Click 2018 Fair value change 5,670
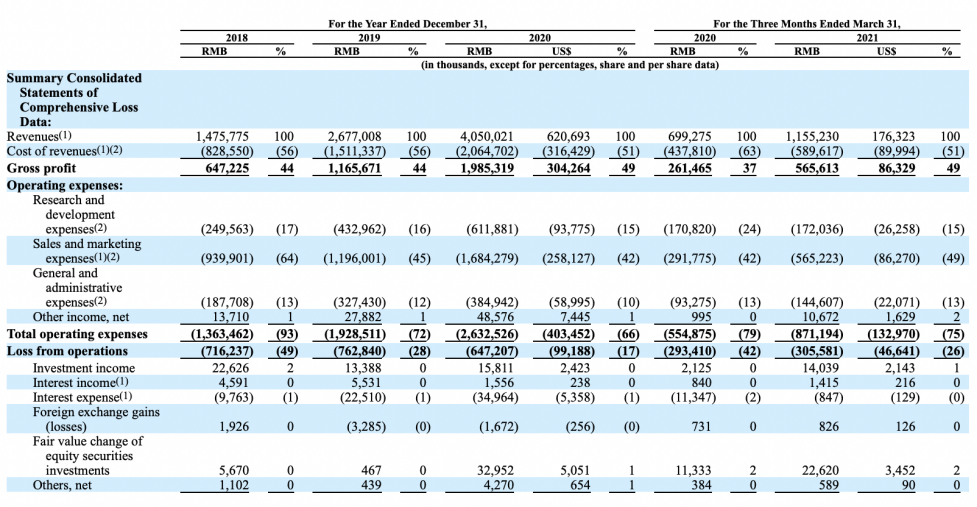This screenshot has height=507, width=977. 233,471
